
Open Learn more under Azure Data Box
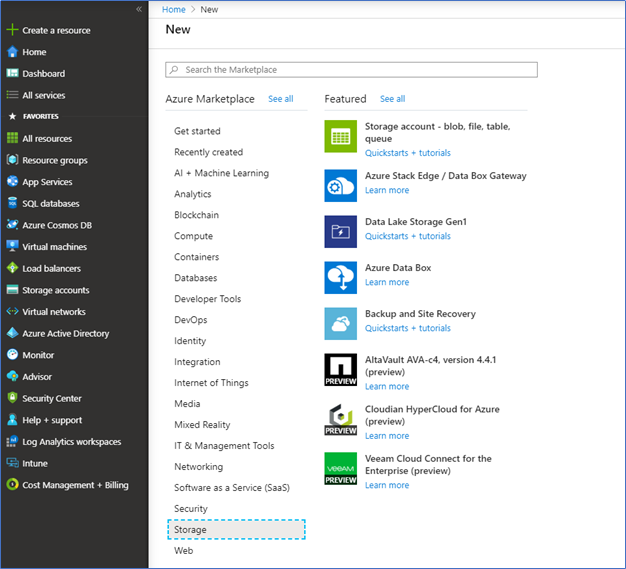click(x=387, y=282)
